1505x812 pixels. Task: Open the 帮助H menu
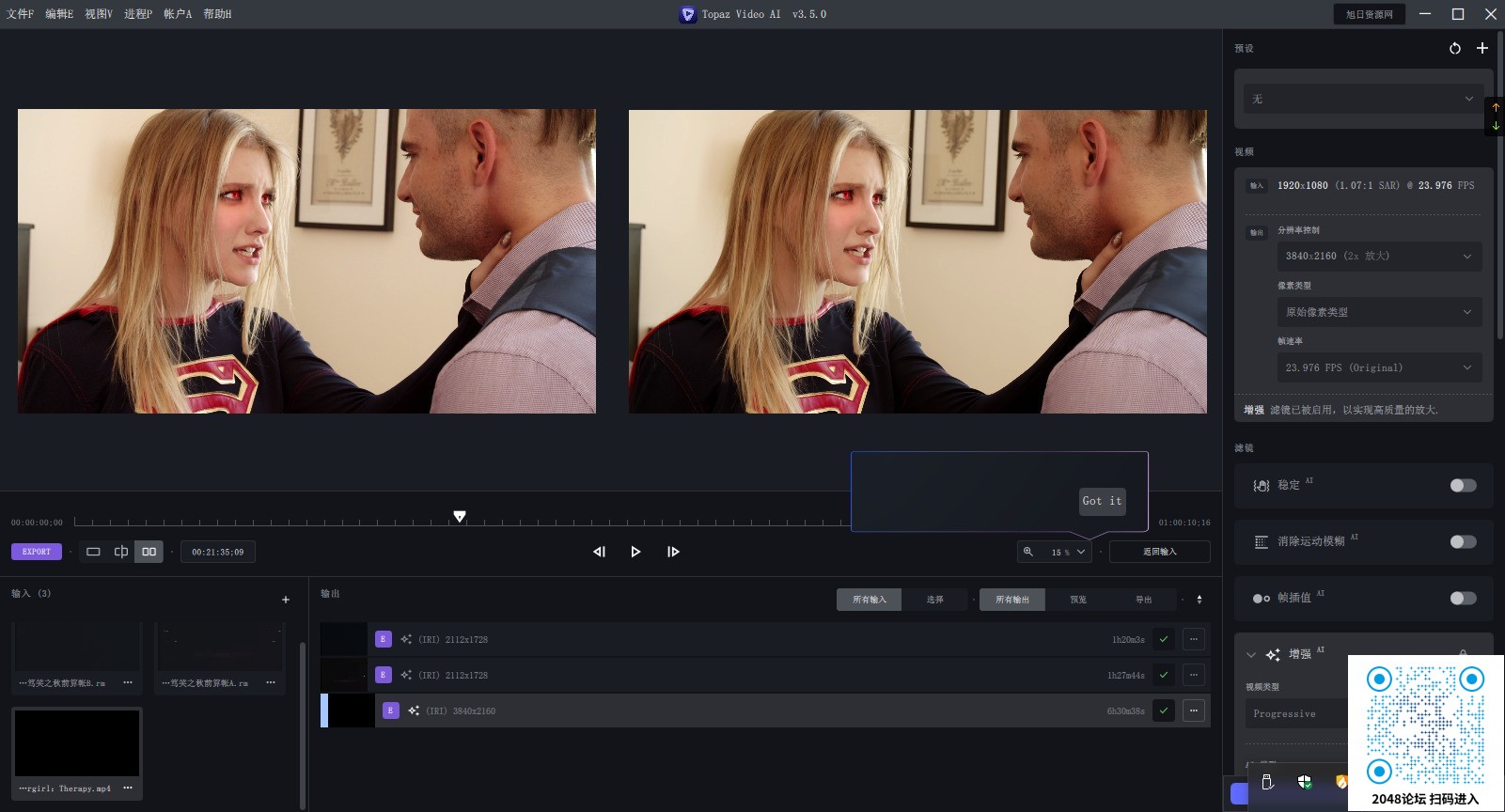pyautogui.click(x=217, y=14)
